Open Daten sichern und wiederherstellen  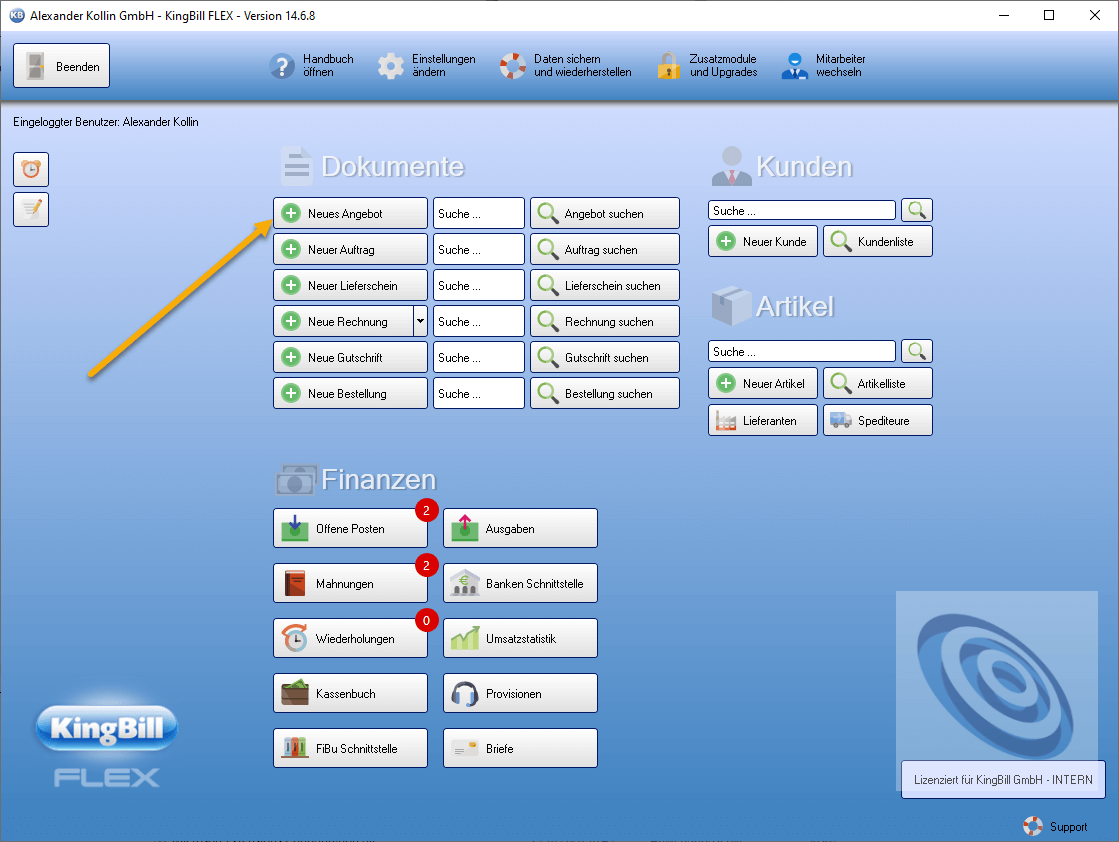[x=512, y=66]
